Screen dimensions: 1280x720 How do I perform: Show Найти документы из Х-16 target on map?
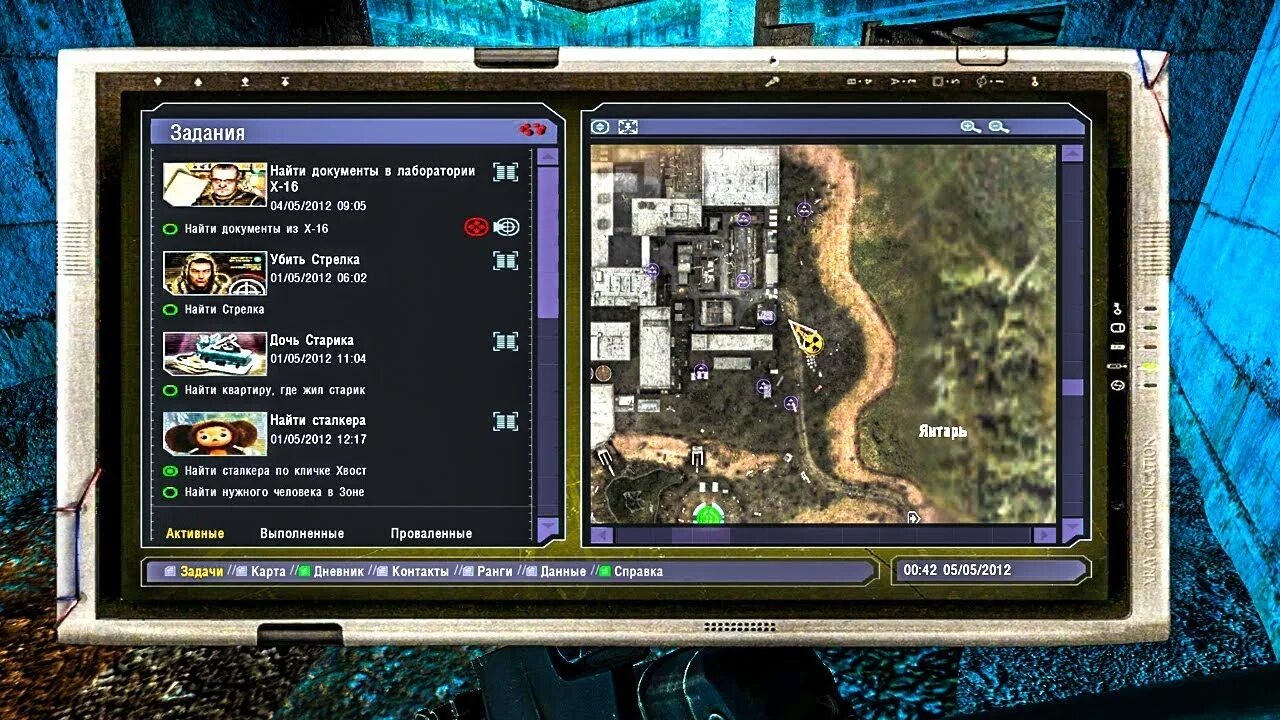click(x=507, y=228)
